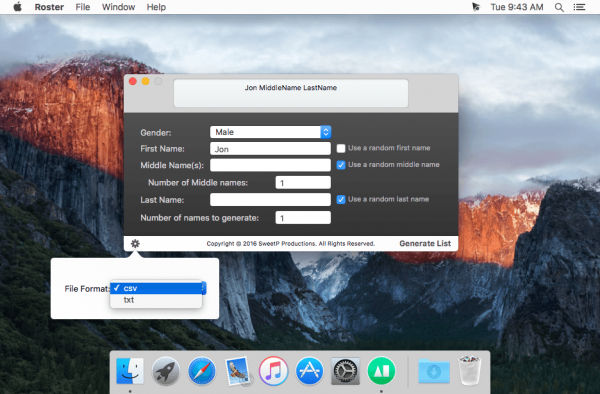600x394 pixels.
Task: Close the Roster window with red button
Action: tap(133, 81)
